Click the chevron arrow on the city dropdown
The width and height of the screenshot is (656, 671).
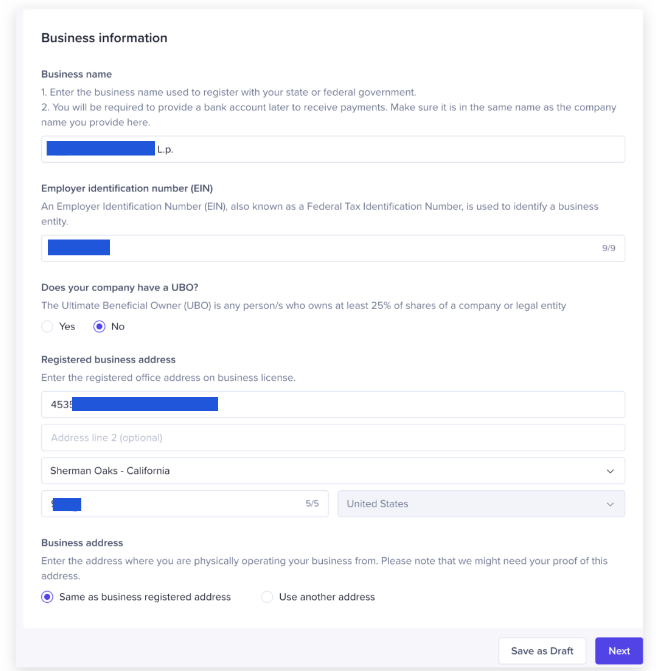point(610,471)
